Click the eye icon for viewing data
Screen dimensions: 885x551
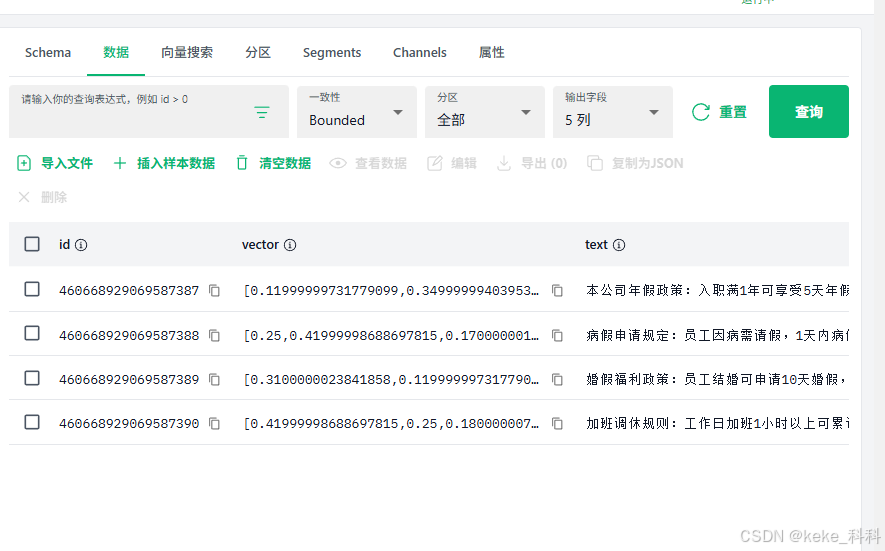tap(338, 163)
